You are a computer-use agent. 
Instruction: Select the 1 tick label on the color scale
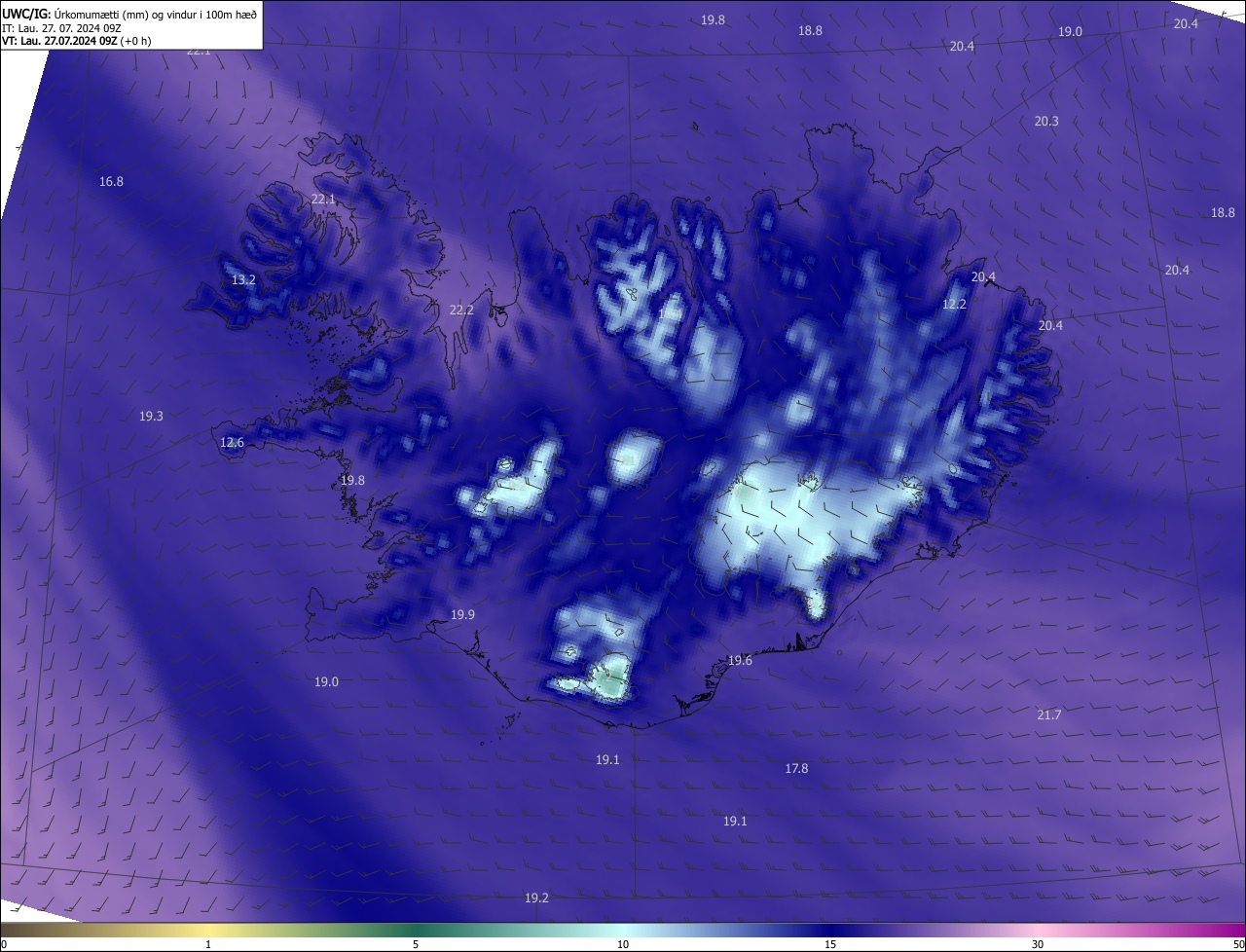pos(208,944)
